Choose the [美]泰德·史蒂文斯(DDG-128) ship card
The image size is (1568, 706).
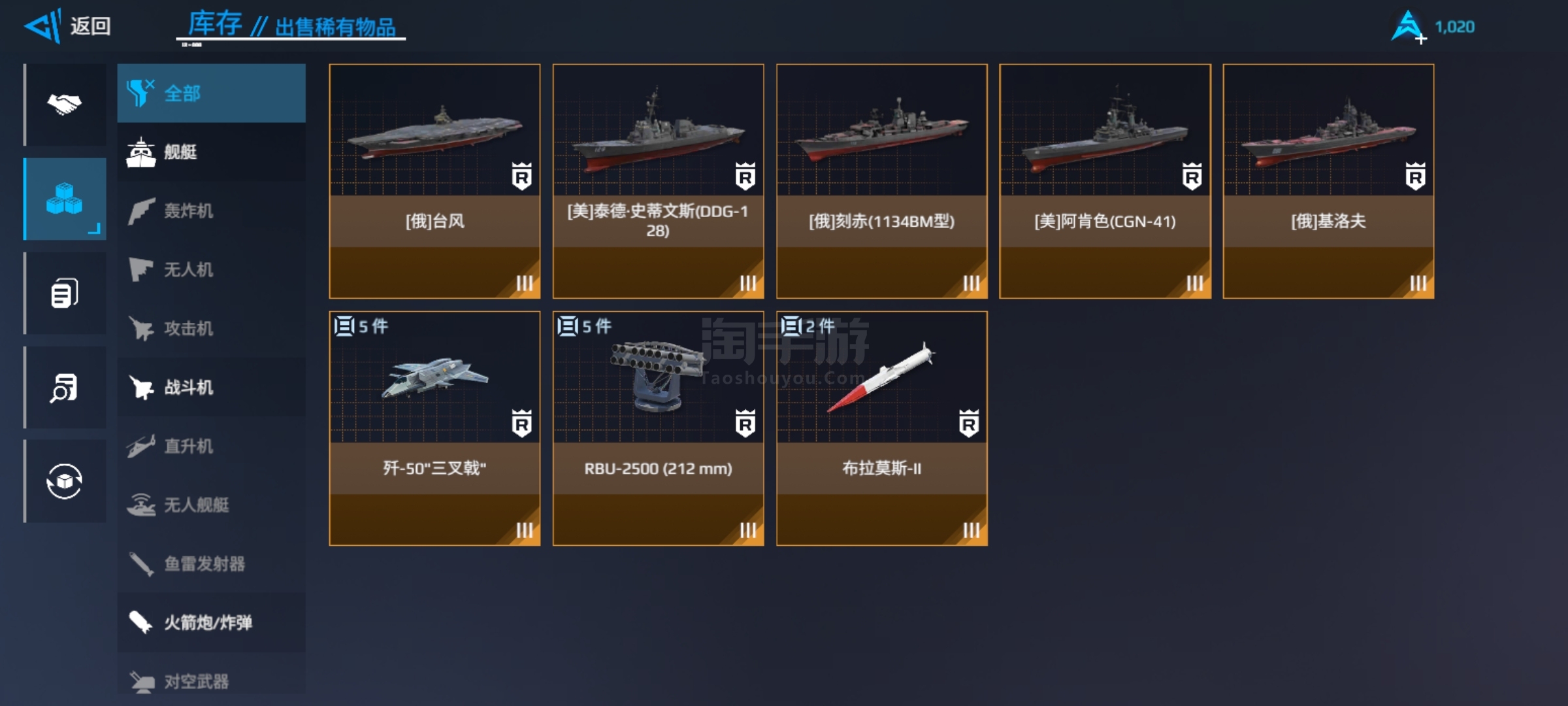click(658, 181)
